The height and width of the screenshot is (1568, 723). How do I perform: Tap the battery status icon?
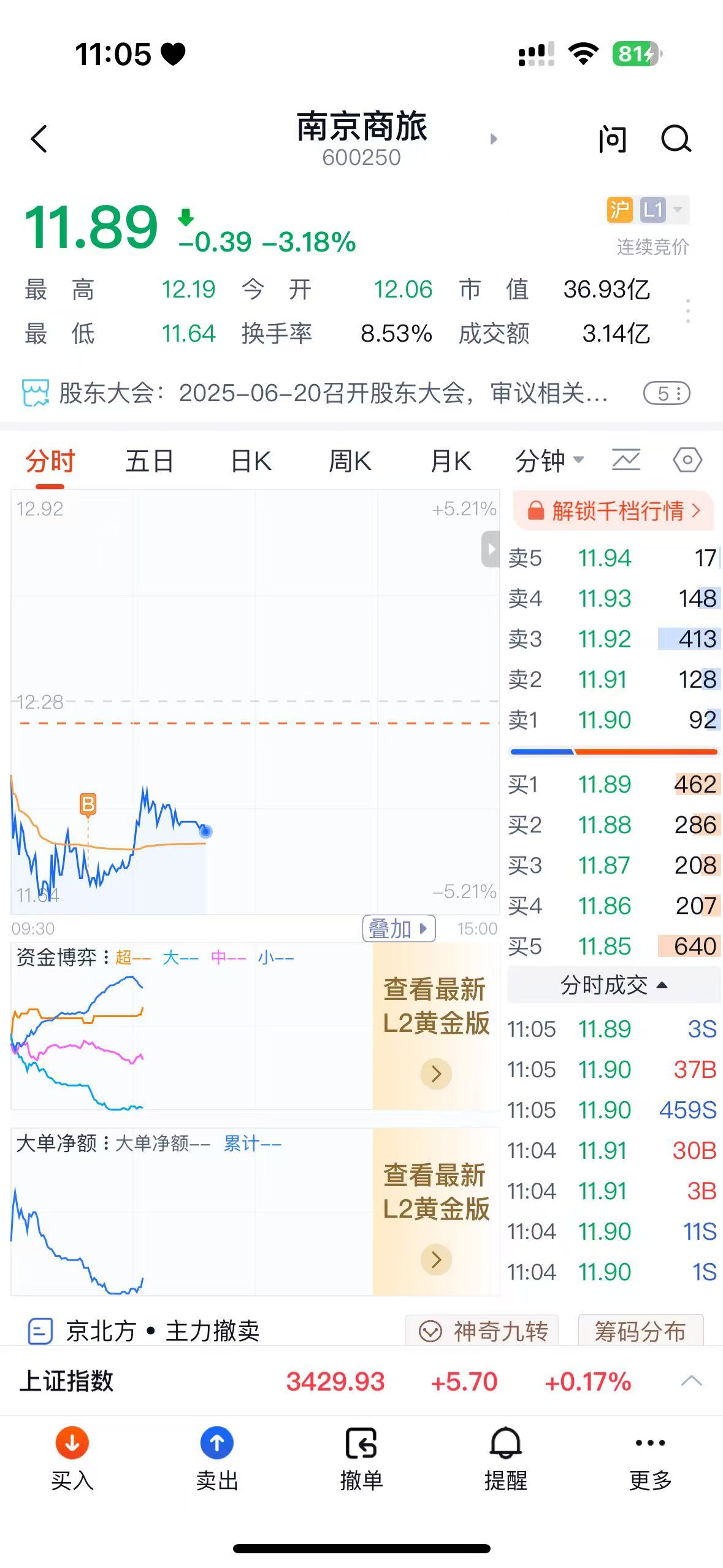click(638, 54)
